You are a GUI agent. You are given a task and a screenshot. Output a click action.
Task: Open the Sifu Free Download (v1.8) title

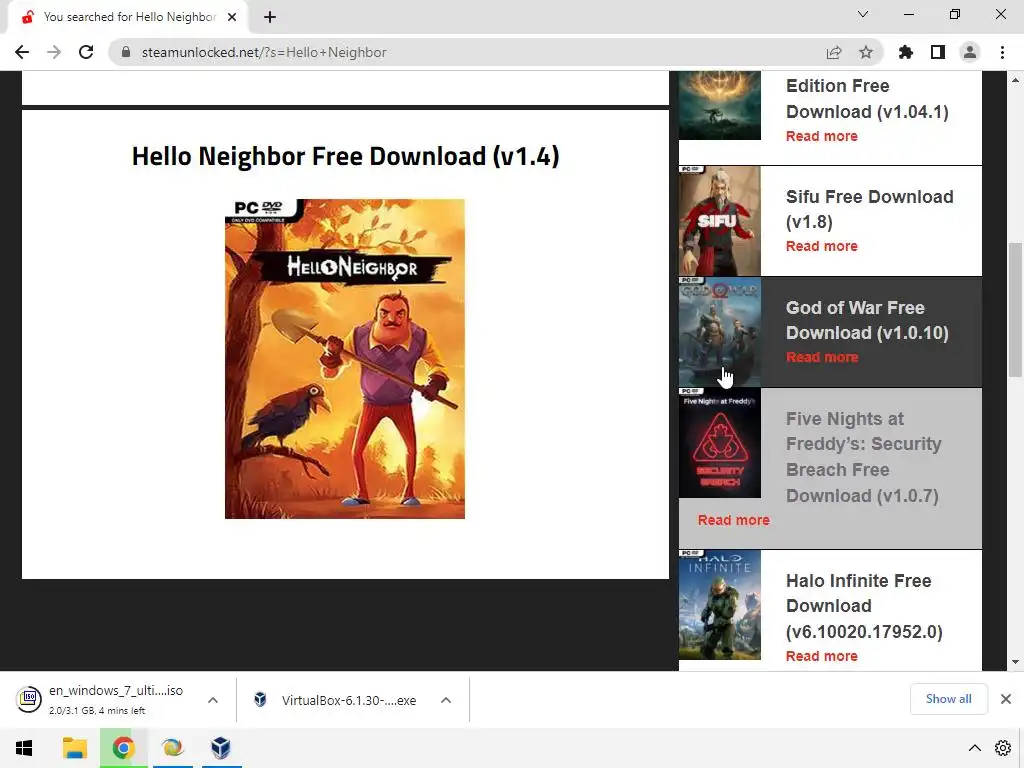point(869,209)
